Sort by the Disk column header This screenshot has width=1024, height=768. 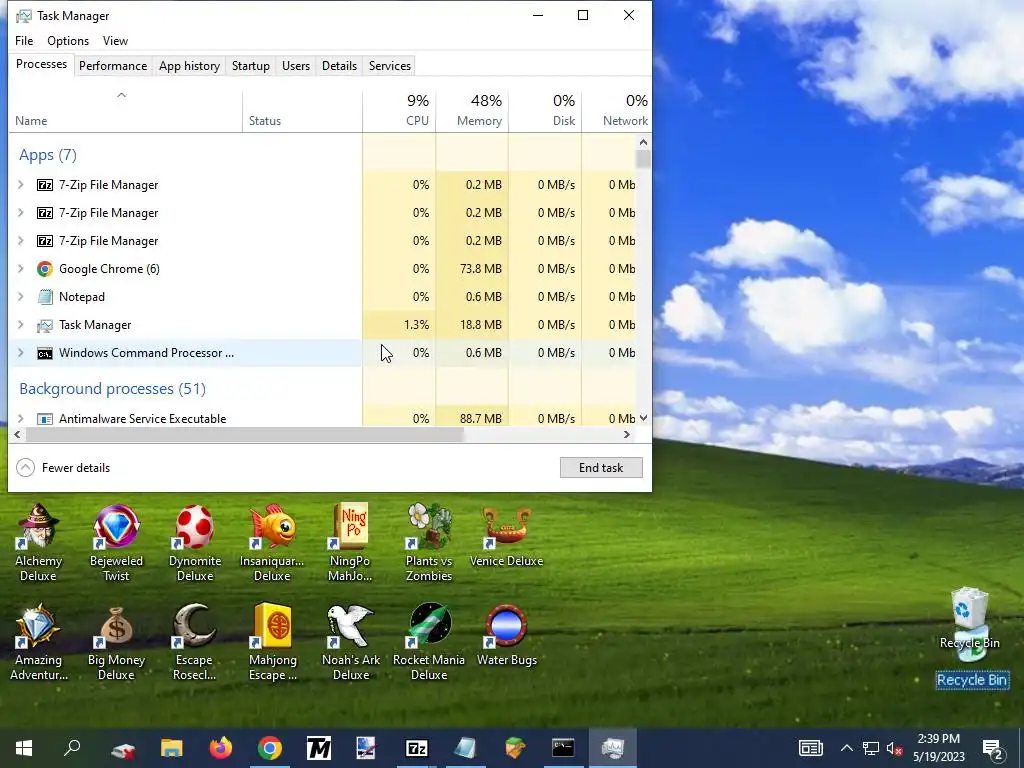point(545,111)
